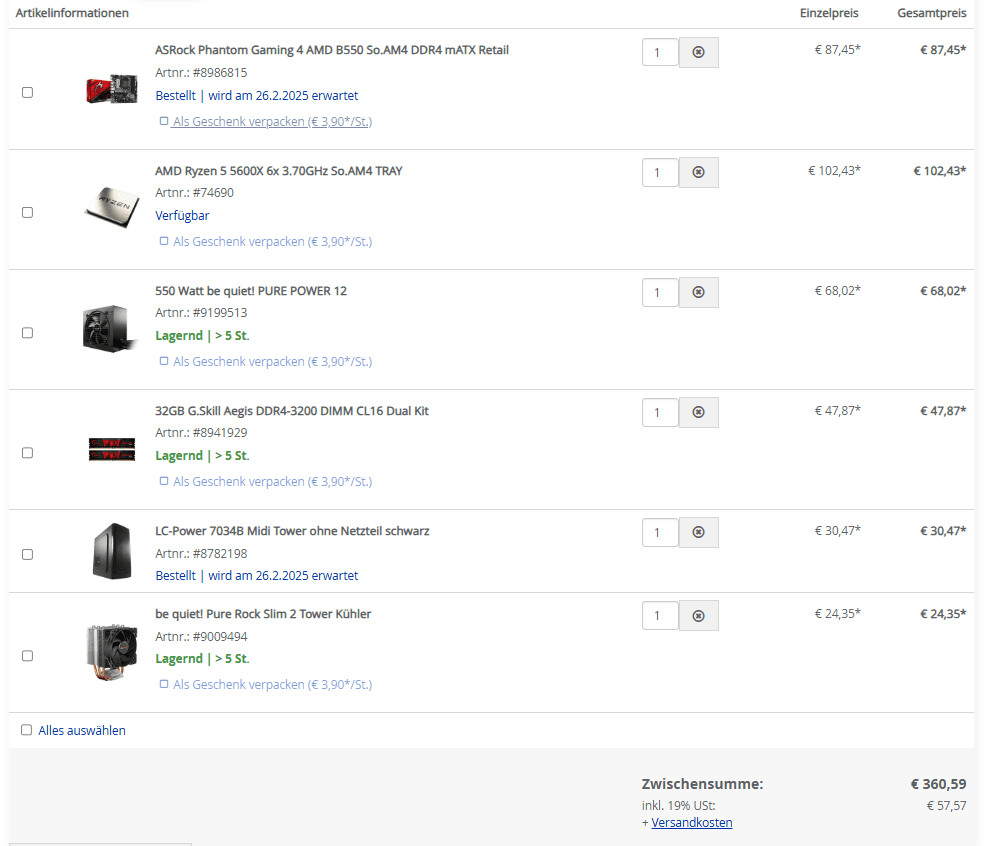The height and width of the screenshot is (846, 985).
Task: Enable gift wrapping for Ryzen 5 5600X
Action: (164, 241)
